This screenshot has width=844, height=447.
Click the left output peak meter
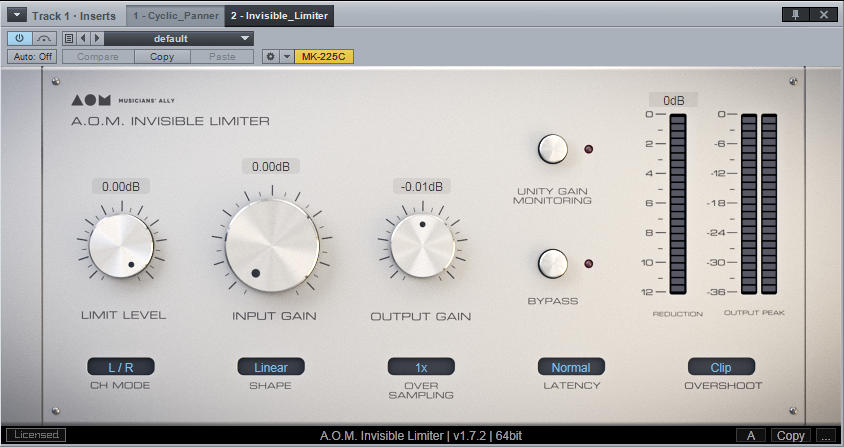pyautogui.click(x=749, y=204)
